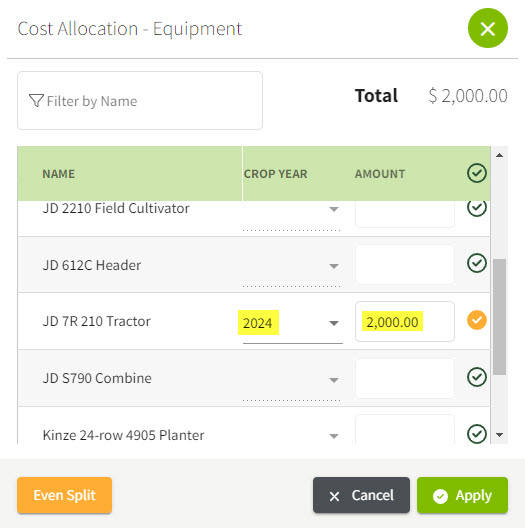Close the Cost Allocation dialog with the green X
The width and height of the screenshot is (525, 528).
click(488, 28)
